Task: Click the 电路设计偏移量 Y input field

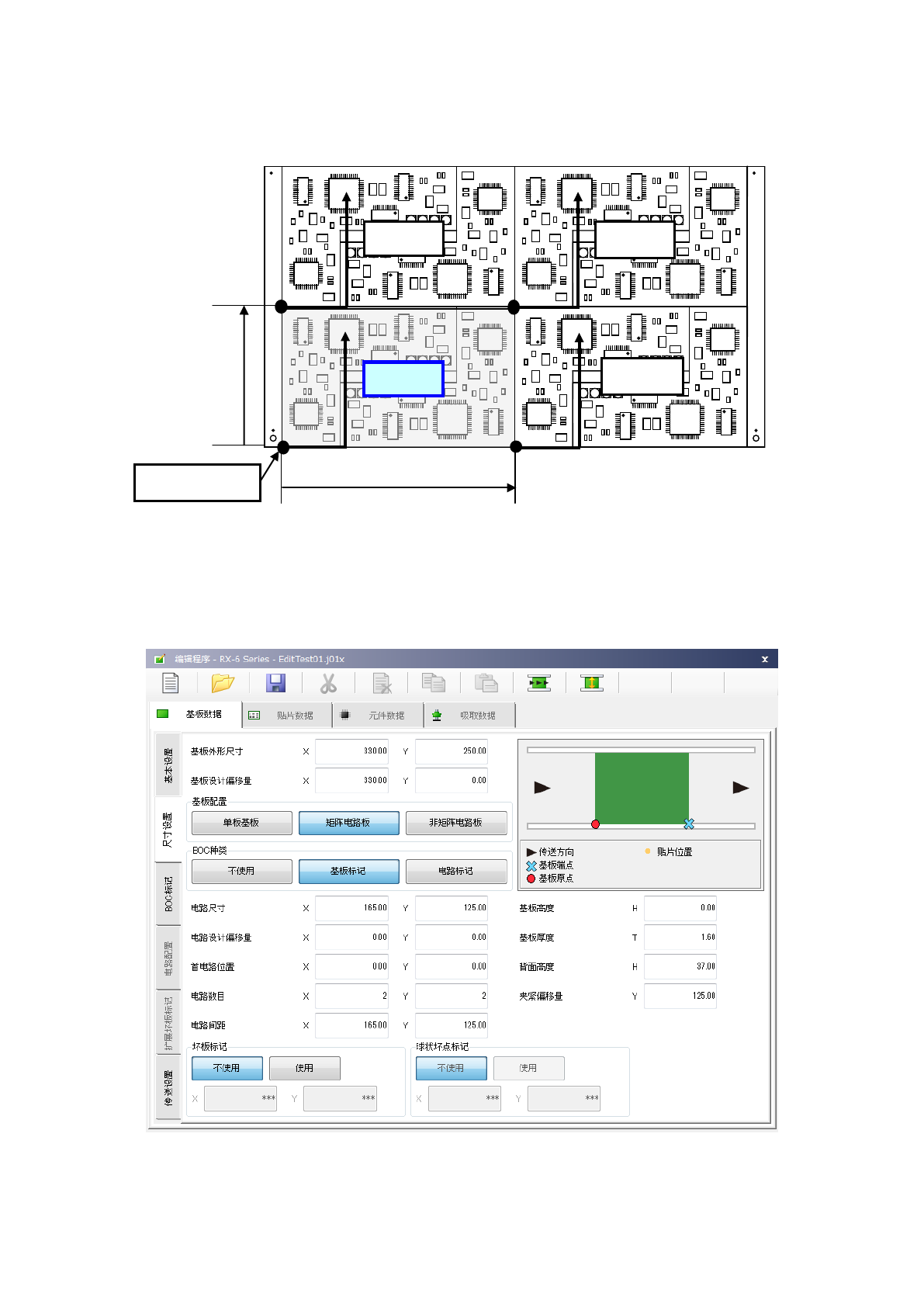Action: tap(452, 938)
